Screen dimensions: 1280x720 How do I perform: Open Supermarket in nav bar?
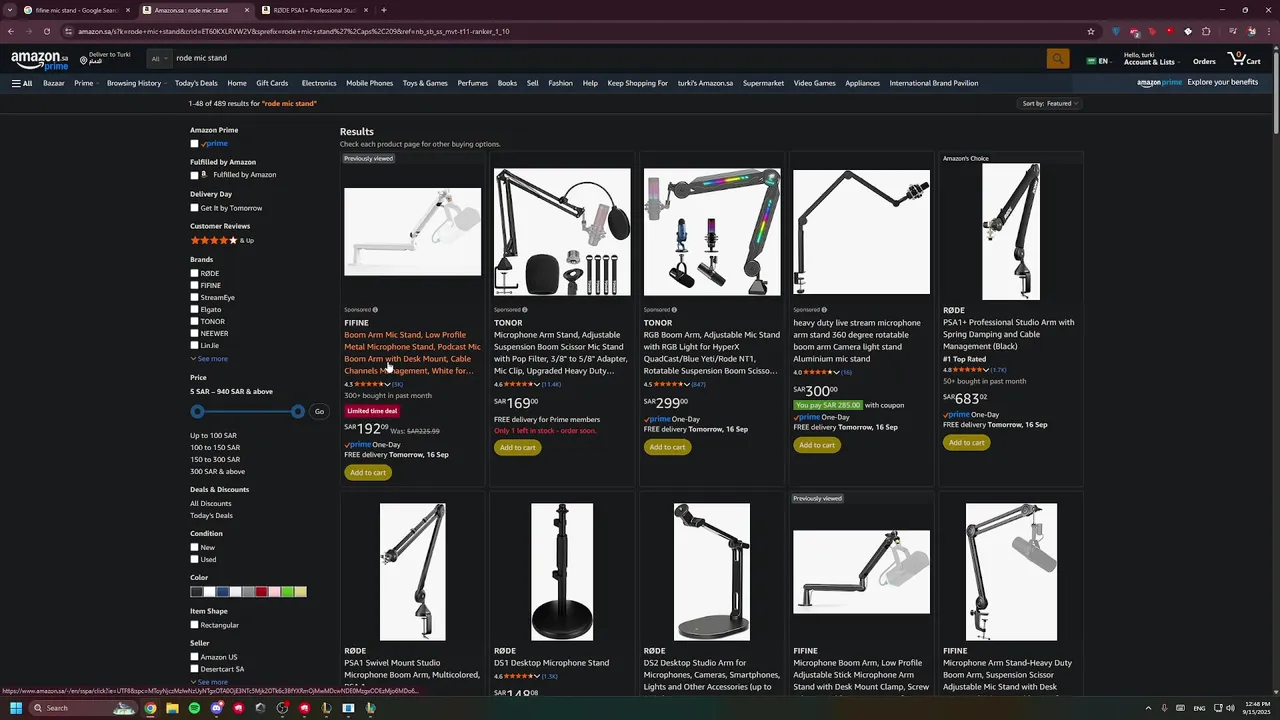(763, 83)
